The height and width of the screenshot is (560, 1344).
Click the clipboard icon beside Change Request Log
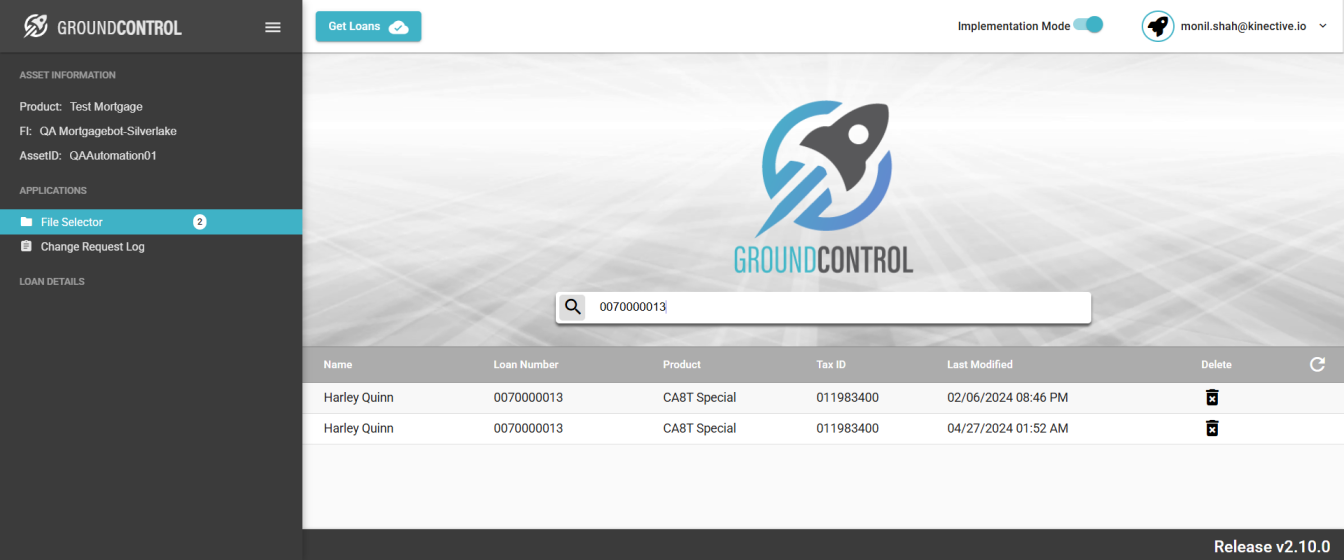[27, 246]
